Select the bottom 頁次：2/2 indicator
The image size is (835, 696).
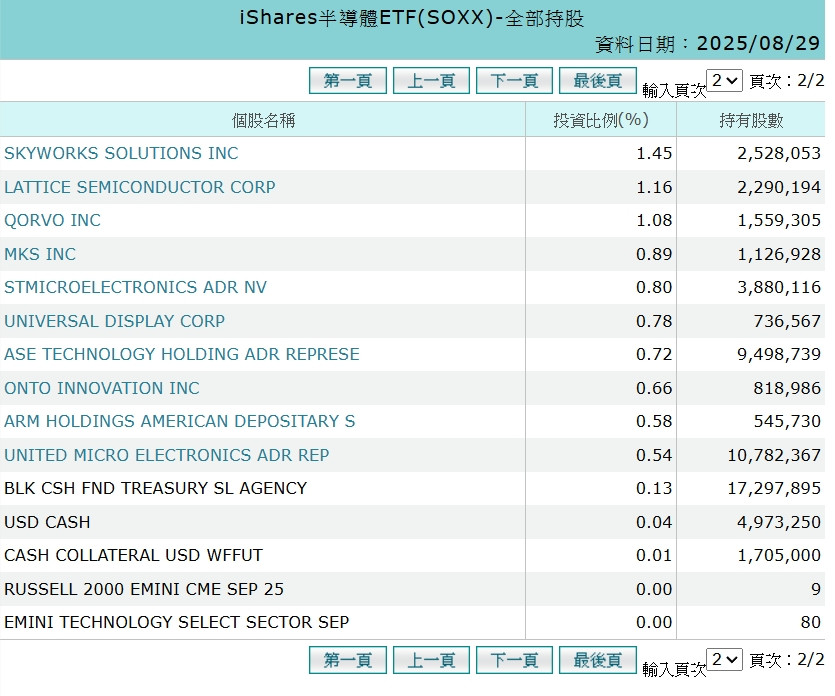point(787,660)
